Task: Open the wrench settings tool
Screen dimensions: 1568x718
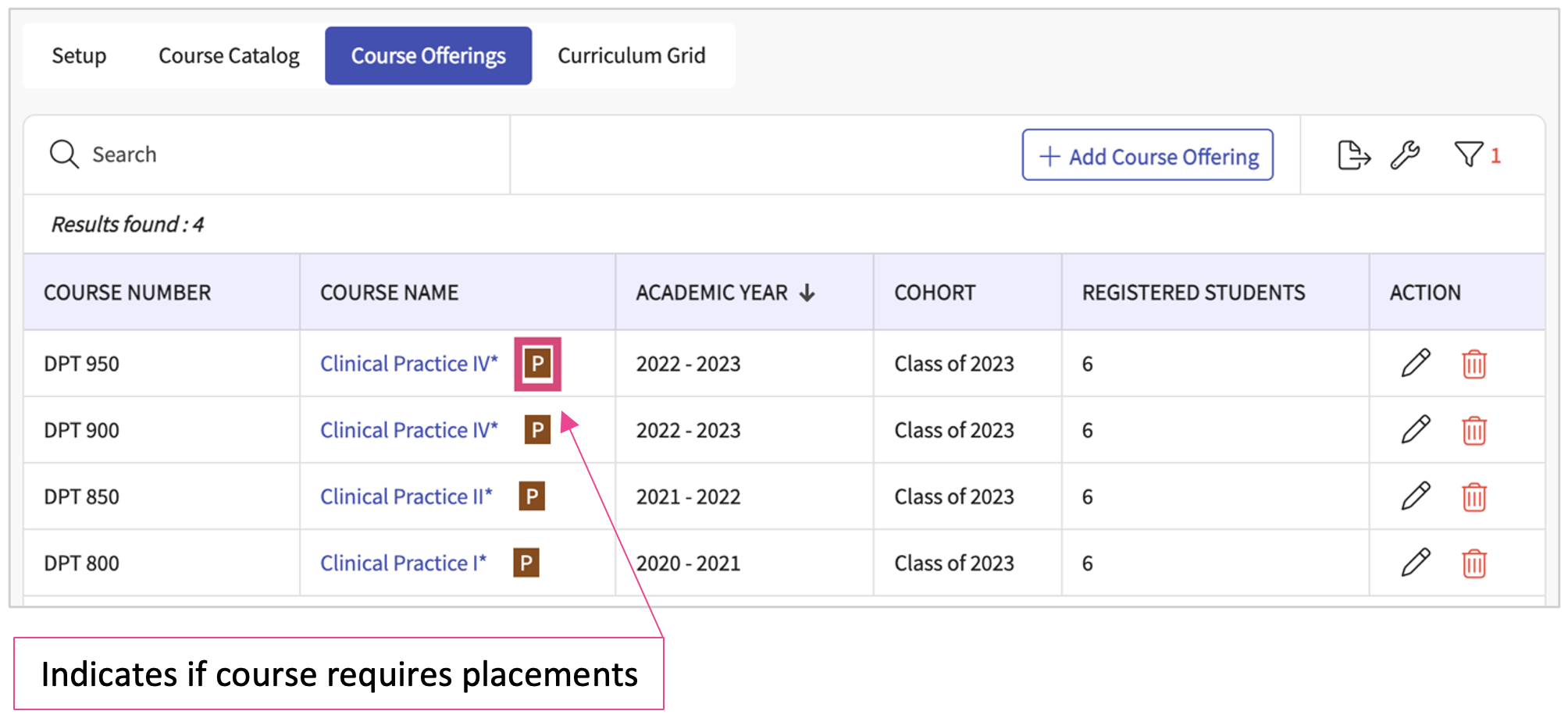Action: click(x=1405, y=155)
